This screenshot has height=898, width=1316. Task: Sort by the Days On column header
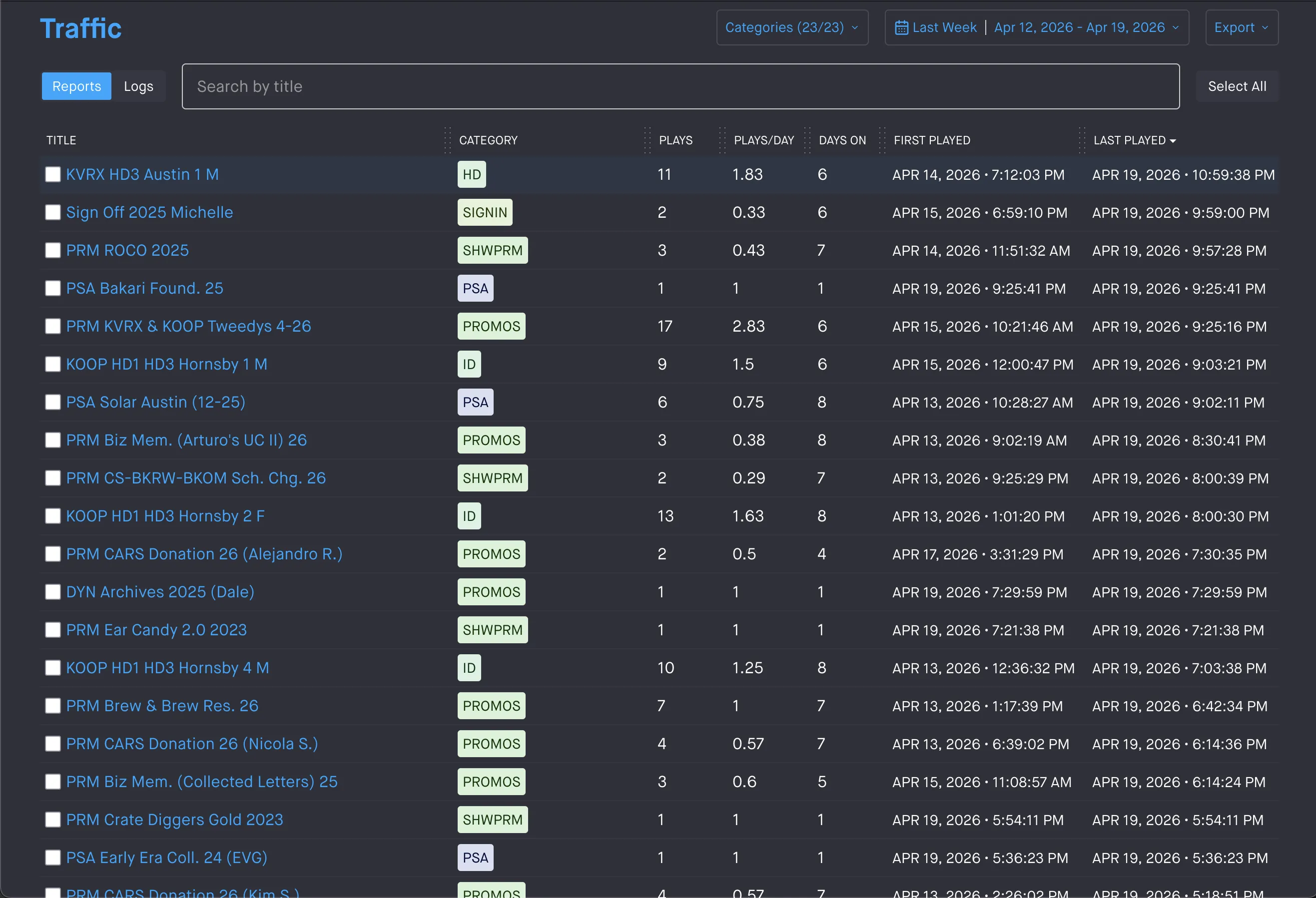(x=842, y=140)
